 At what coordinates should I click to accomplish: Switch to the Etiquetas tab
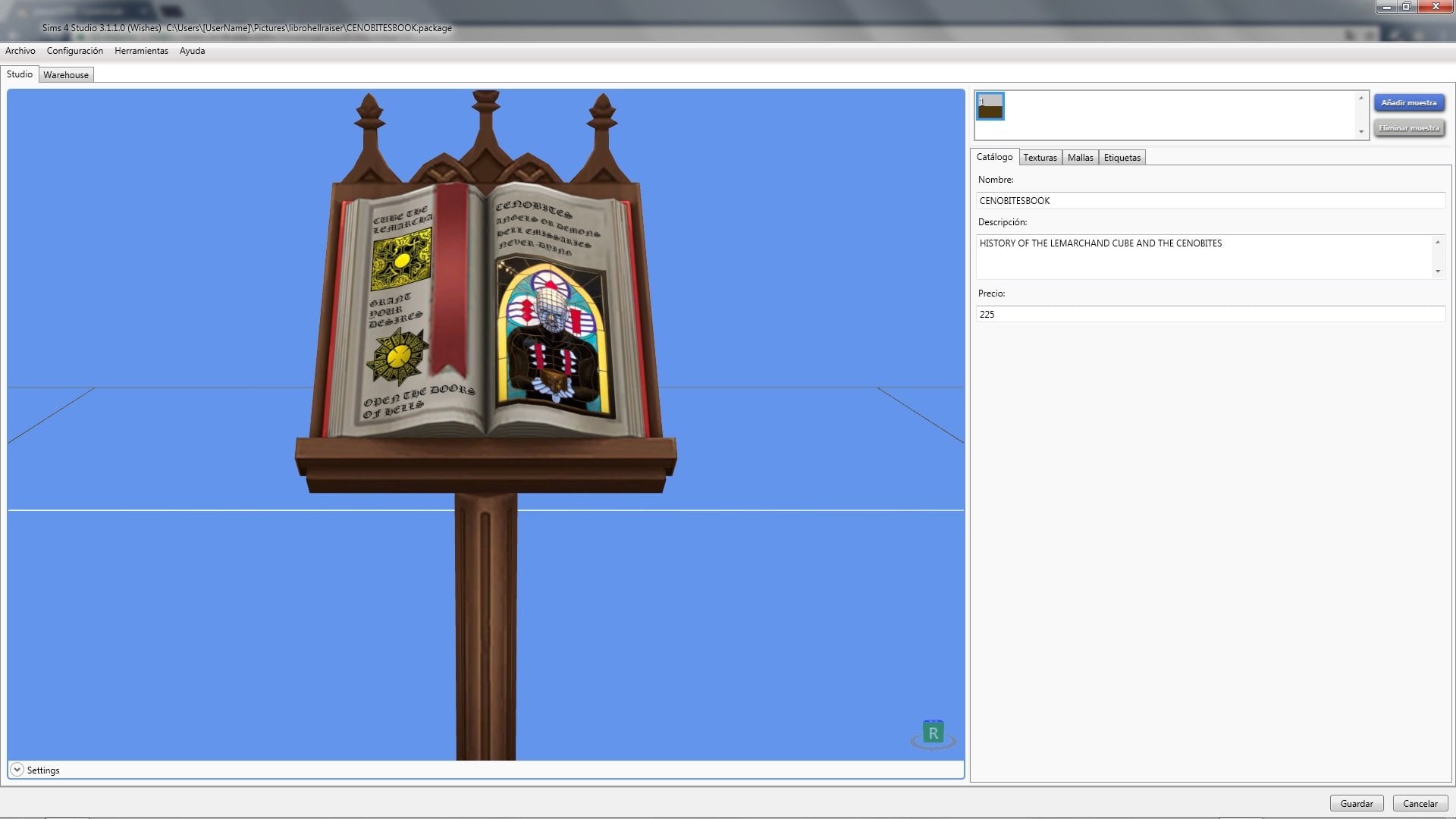tap(1122, 158)
